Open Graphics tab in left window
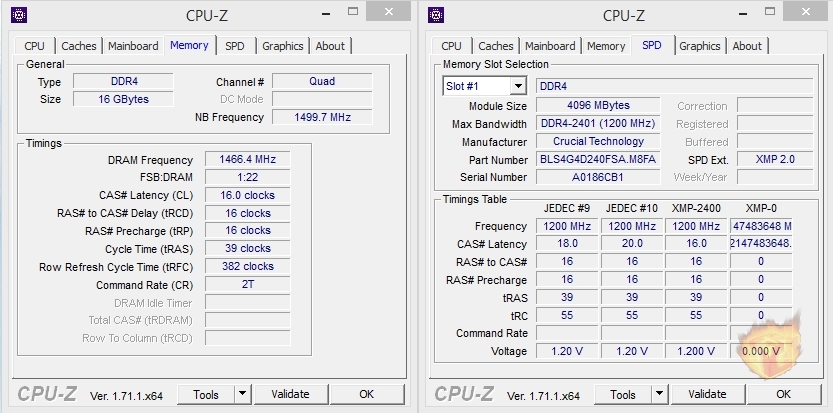The image size is (833, 413). click(283, 46)
